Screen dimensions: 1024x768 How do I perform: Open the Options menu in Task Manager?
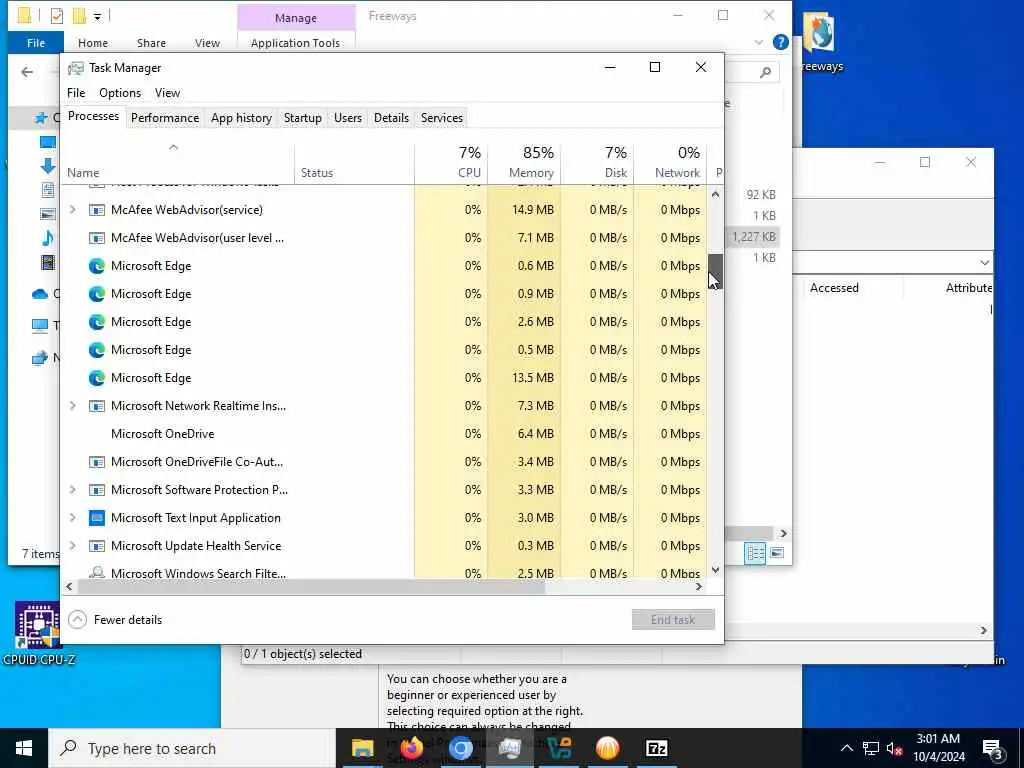120,93
